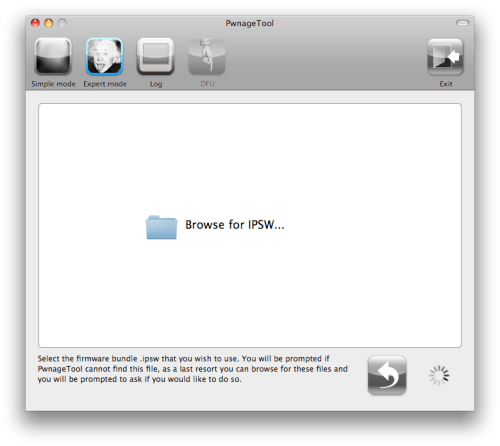The image size is (500, 446).
Task: Click the Exit door icon
Action: pyautogui.click(x=446, y=57)
